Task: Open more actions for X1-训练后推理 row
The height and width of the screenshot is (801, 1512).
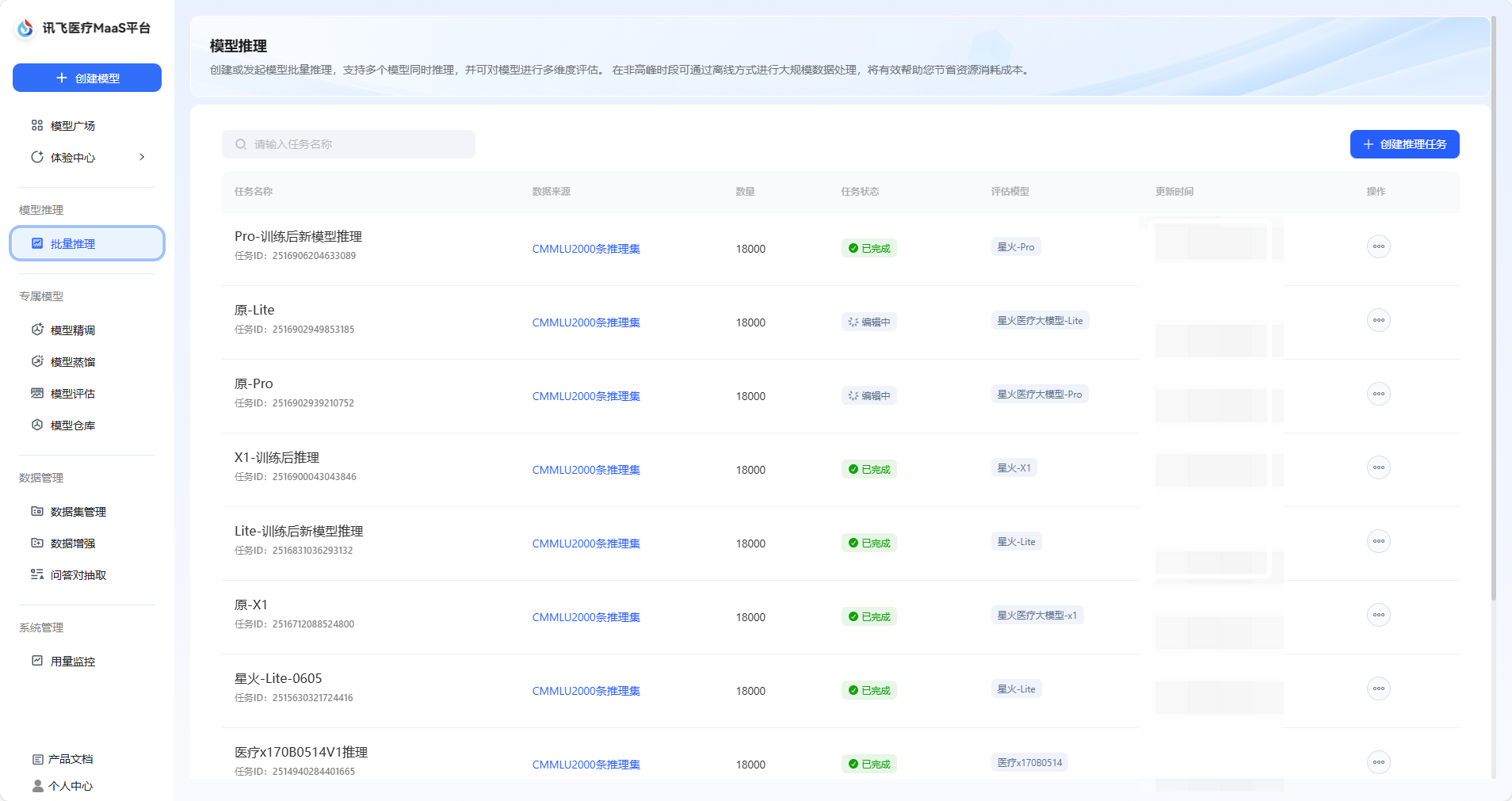Action: [1379, 467]
